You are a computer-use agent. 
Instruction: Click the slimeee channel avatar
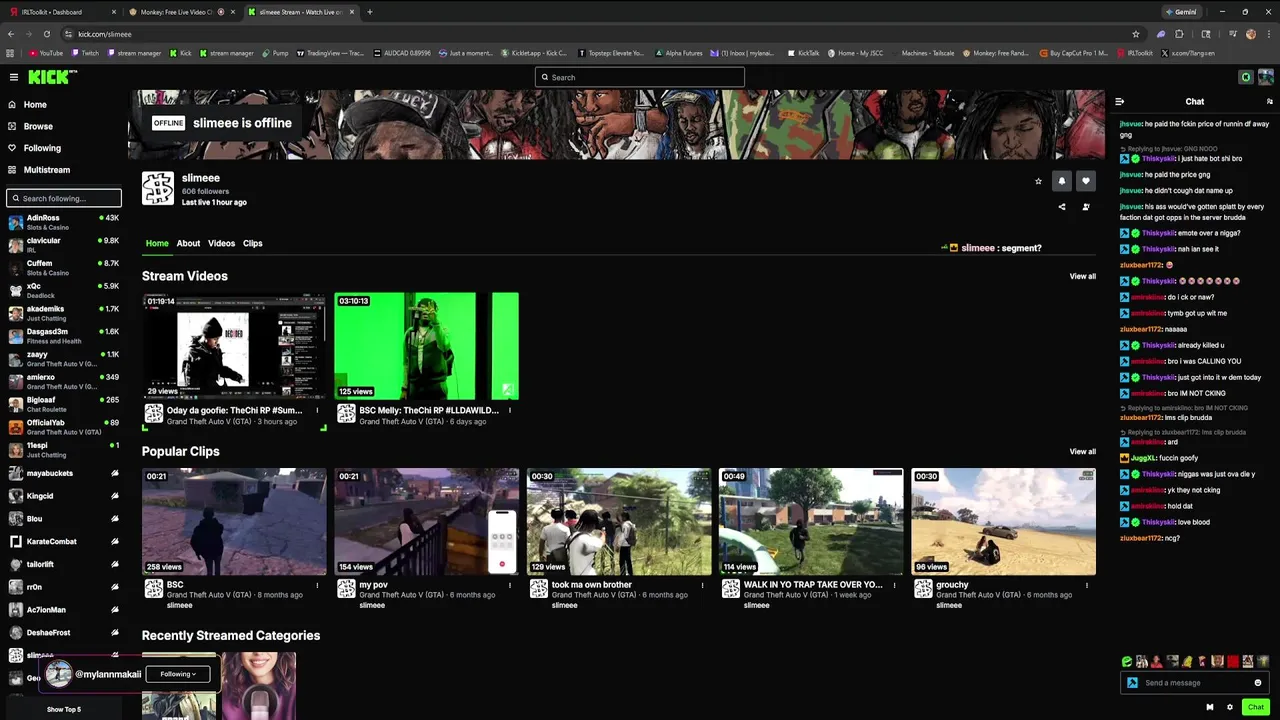click(158, 188)
